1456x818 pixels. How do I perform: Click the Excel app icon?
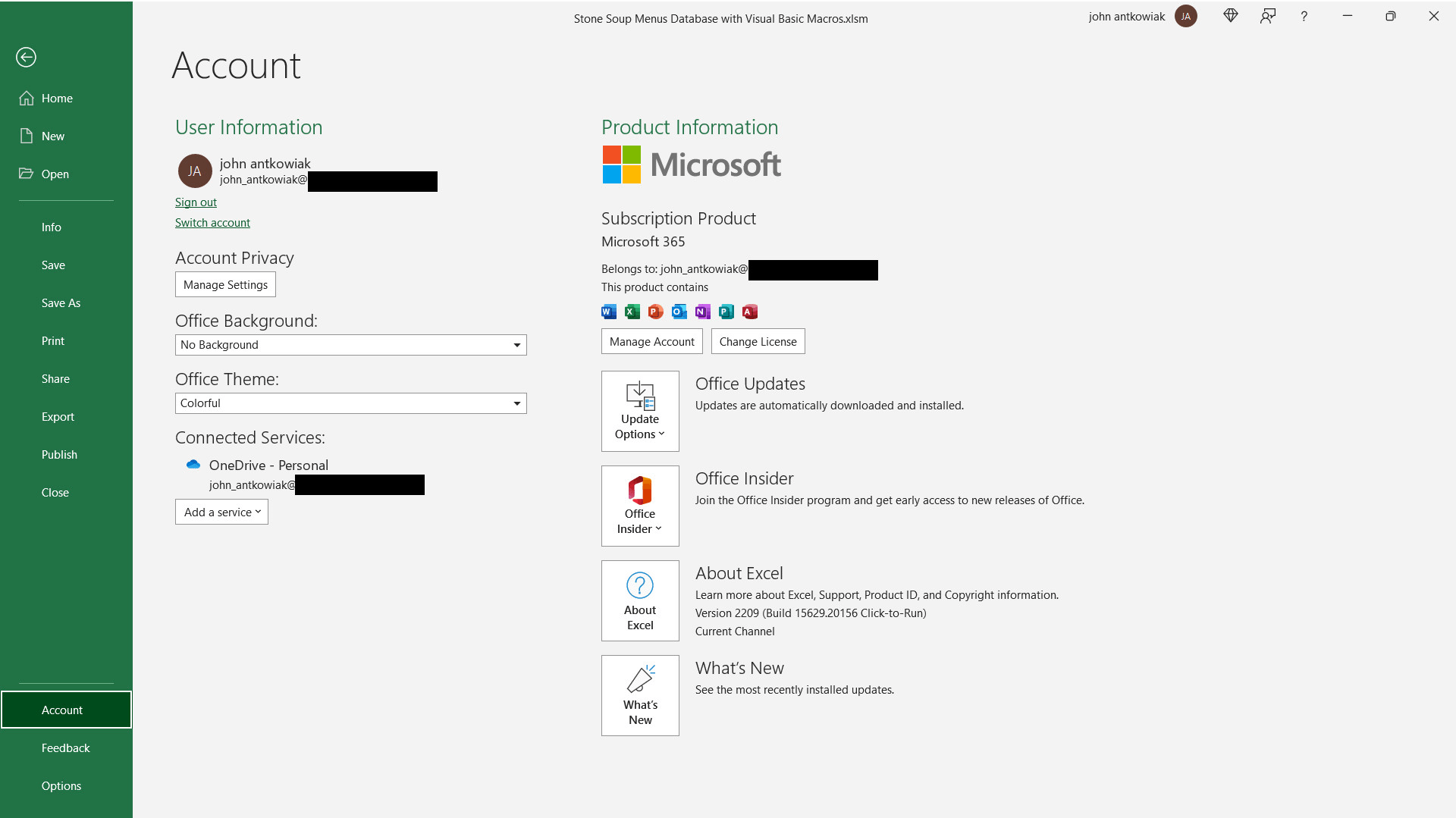[x=632, y=312]
